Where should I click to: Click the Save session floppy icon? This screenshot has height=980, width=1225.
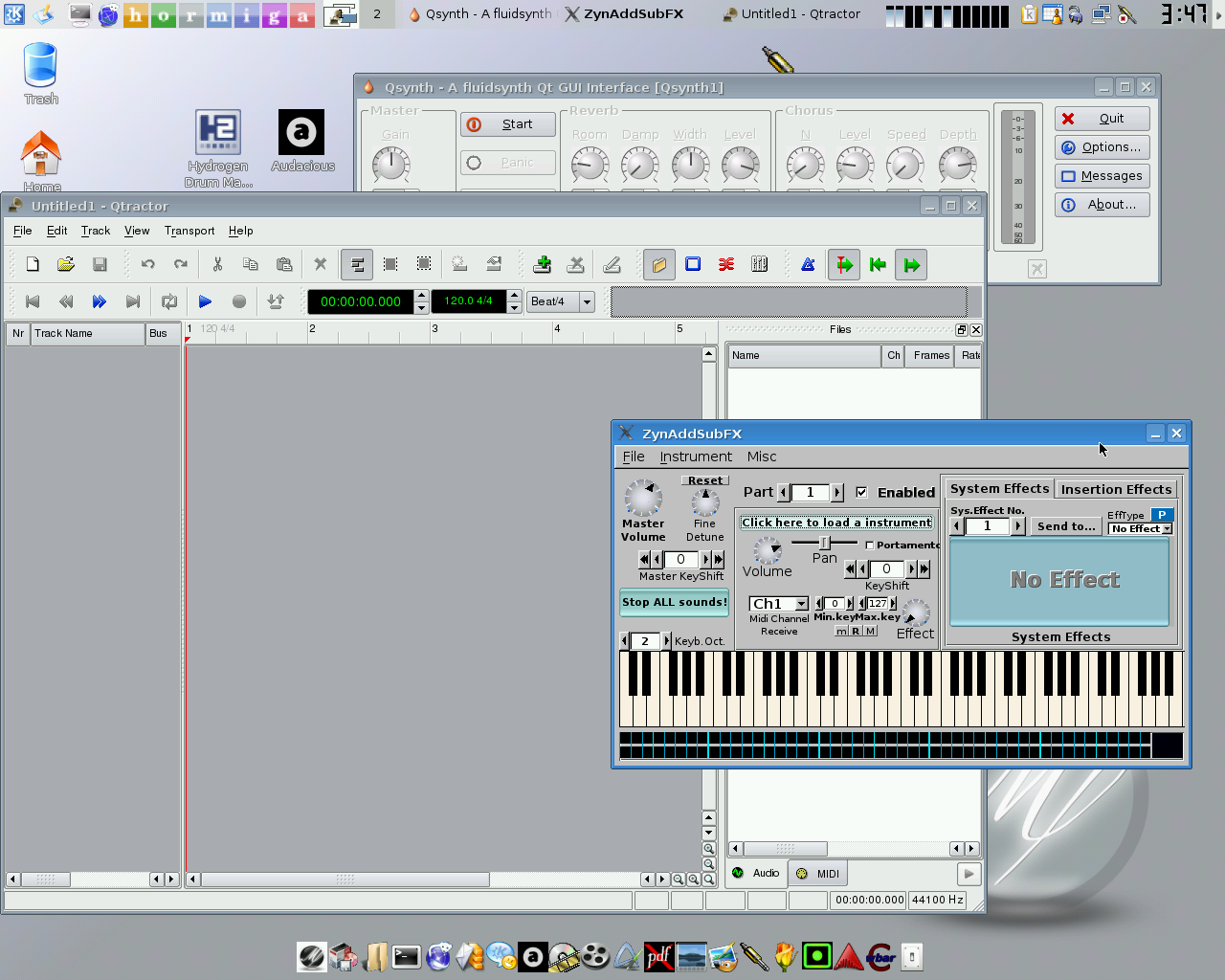pos(100,265)
